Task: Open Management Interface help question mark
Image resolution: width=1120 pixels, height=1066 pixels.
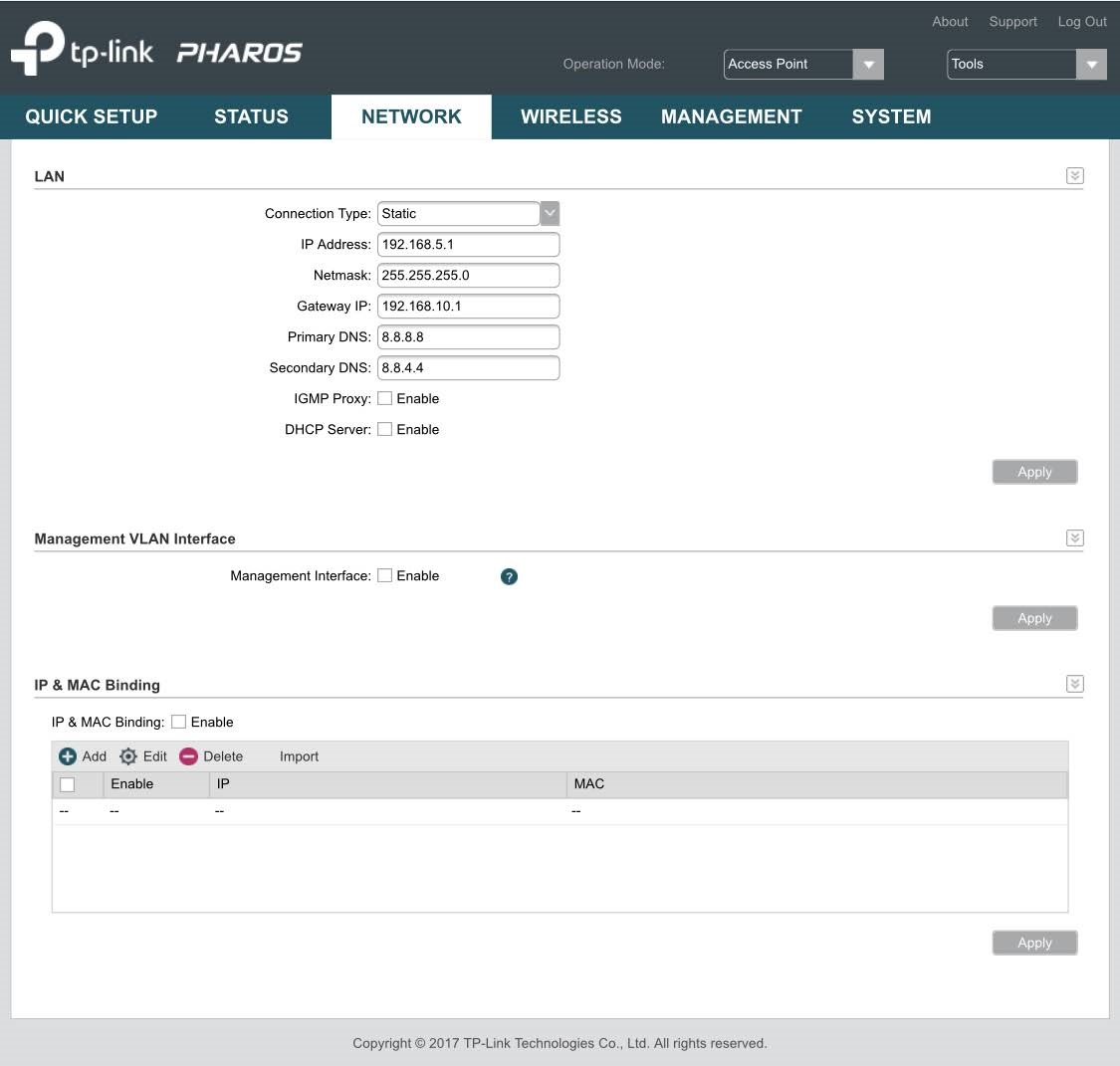Action: pyautogui.click(x=509, y=577)
